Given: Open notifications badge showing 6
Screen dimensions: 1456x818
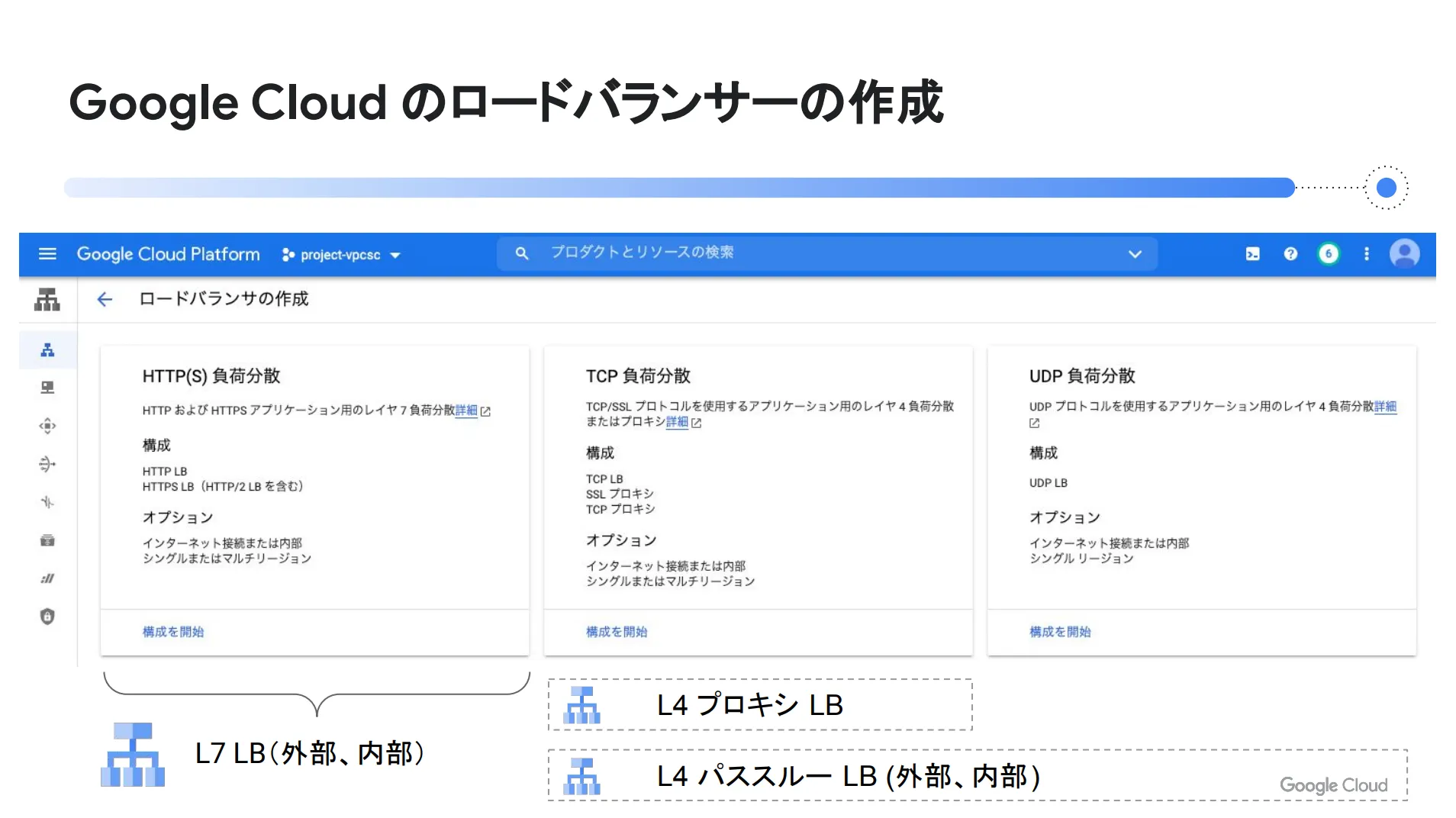Looking at the screenshot, I should [1329, 254].
